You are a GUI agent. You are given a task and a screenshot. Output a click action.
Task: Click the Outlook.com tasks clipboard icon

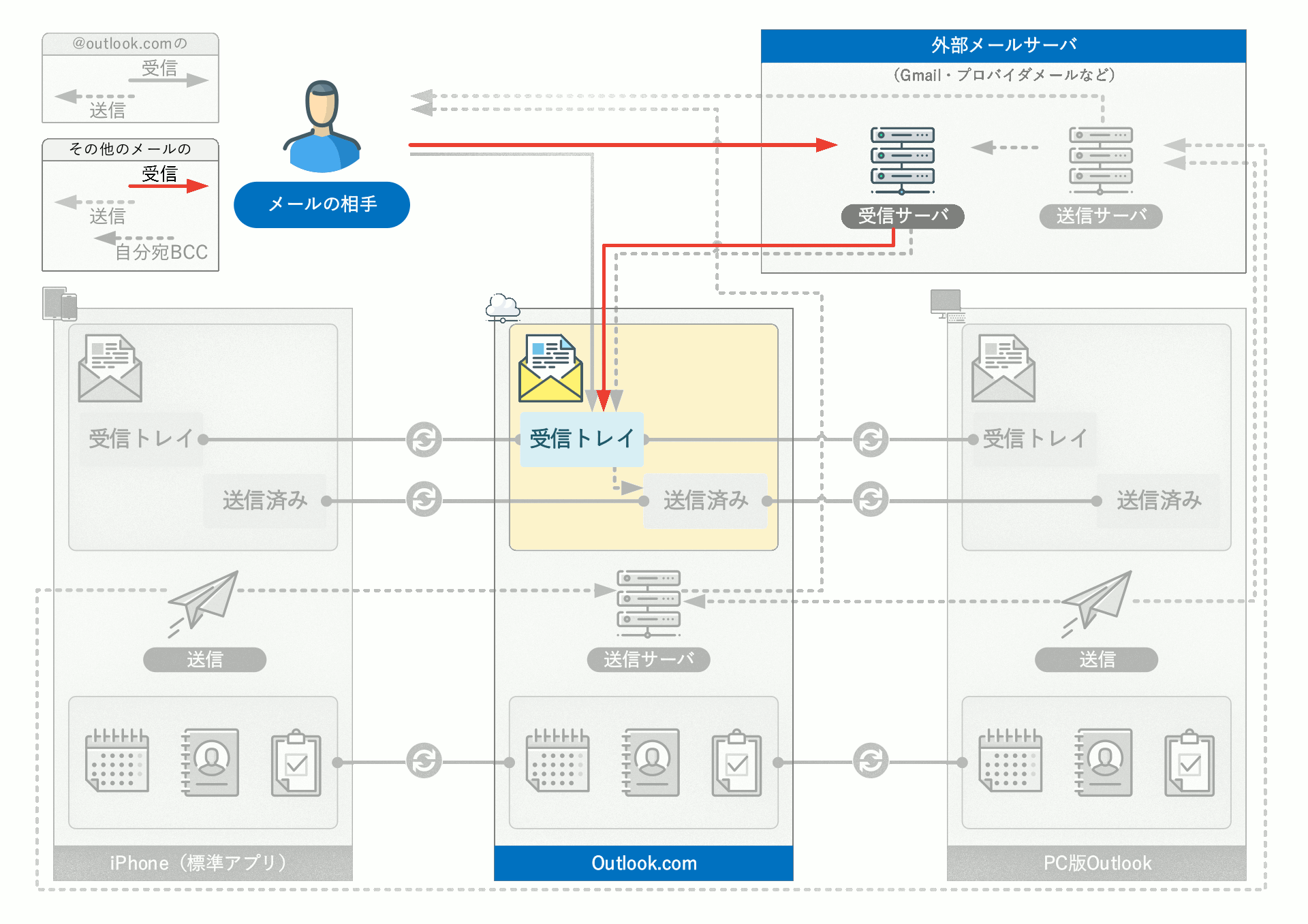pos(736,762)
